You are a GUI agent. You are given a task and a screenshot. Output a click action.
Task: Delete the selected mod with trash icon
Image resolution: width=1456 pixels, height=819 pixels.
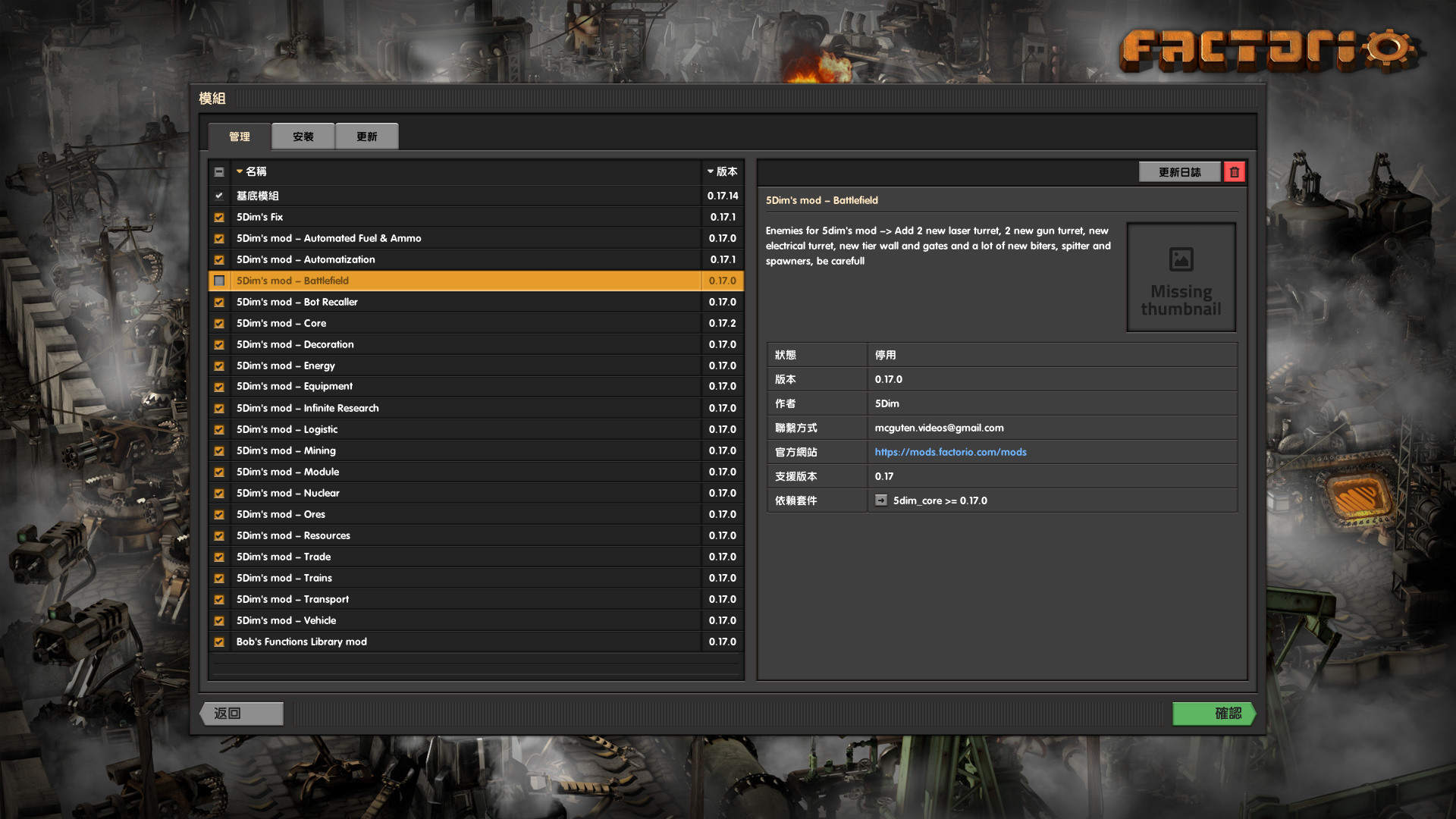coord(1234,172)
